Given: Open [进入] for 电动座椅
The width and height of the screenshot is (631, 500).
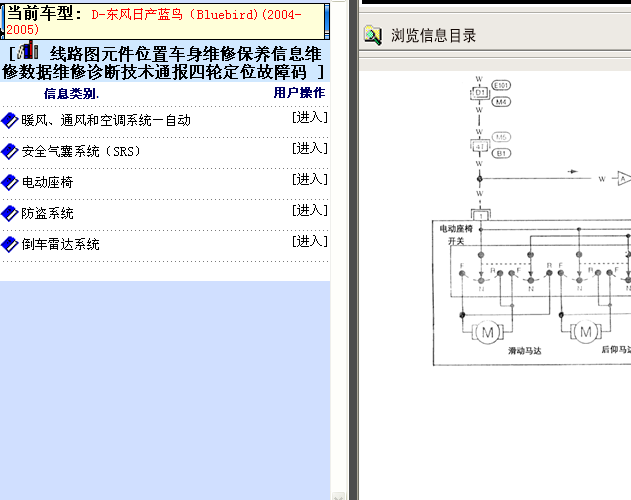Looking at the screenshot, I should pyautogui.click(x=309, y=179).
